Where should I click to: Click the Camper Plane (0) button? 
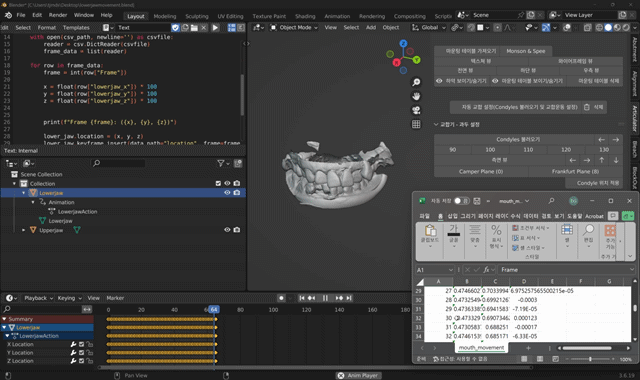point(481,172)
